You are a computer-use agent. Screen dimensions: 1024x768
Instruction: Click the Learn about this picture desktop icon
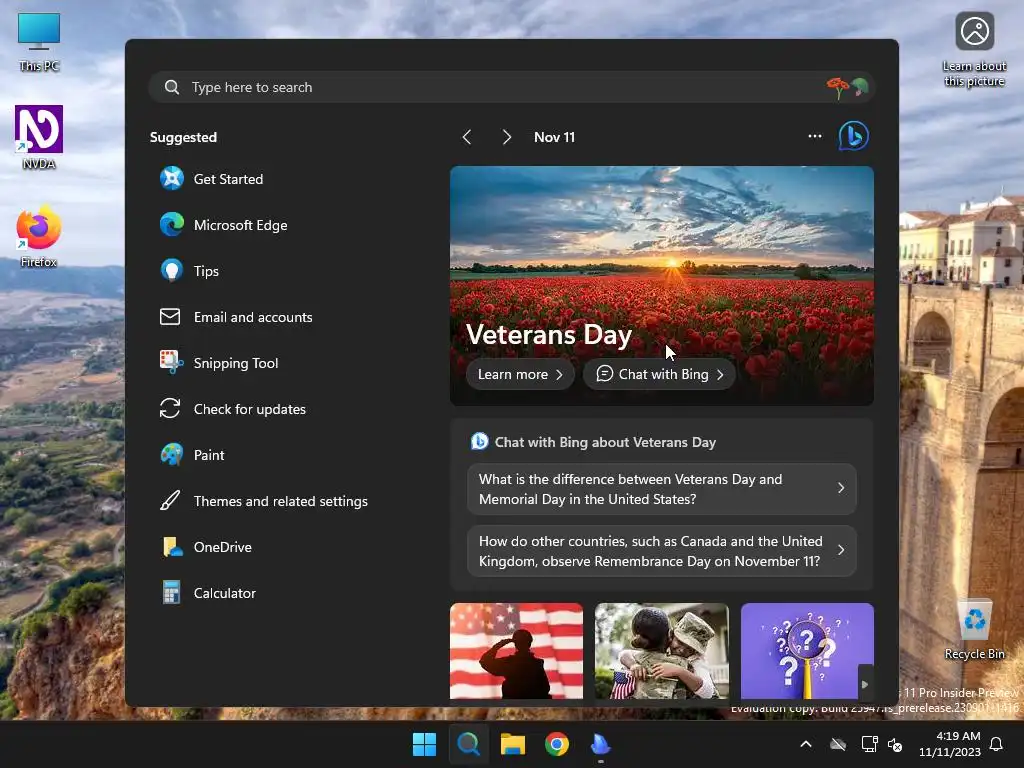click(x=974, y=50)
